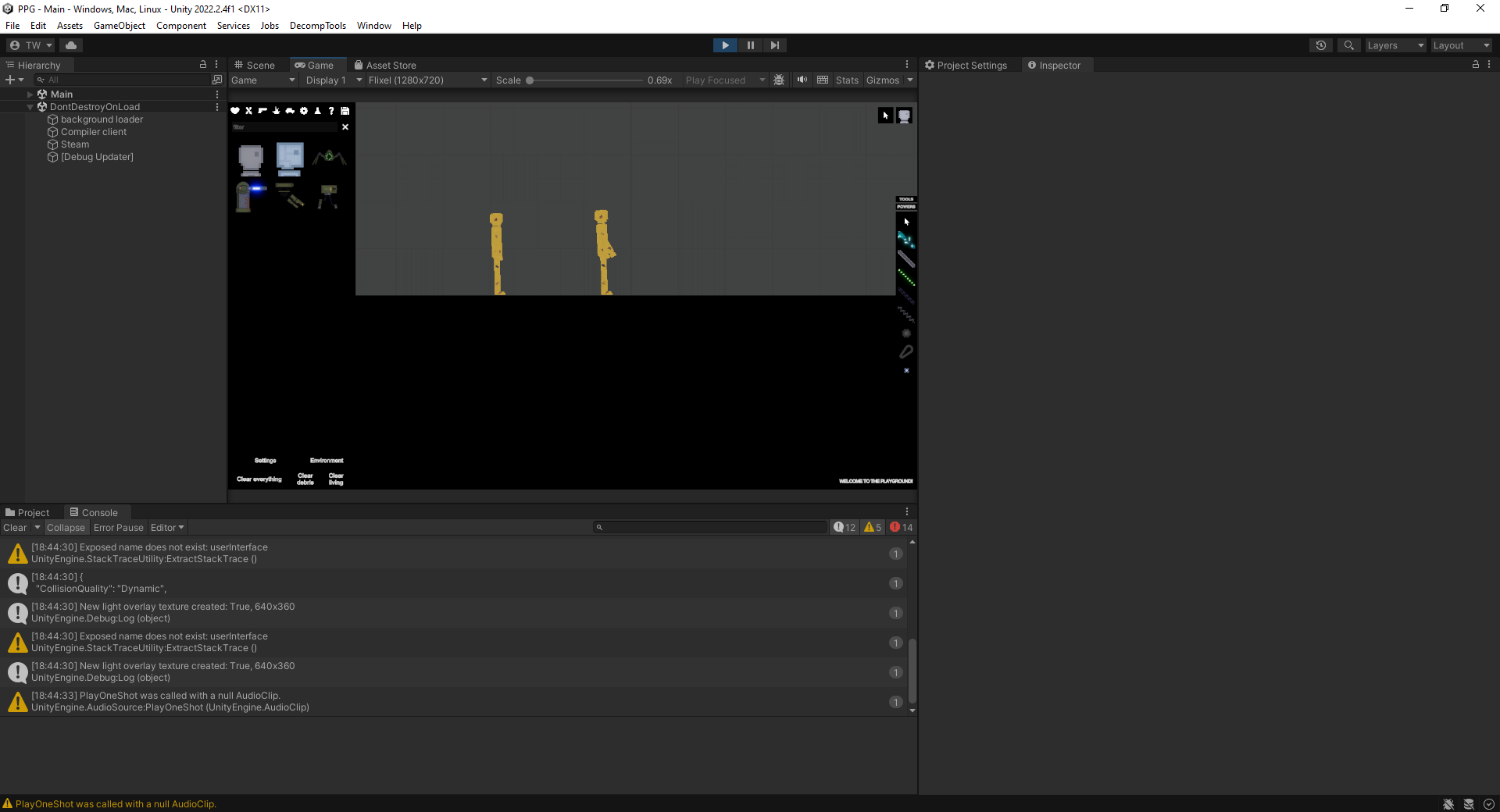
Task: Toggle the Inspector panel lock icon
Action: 1475,65
